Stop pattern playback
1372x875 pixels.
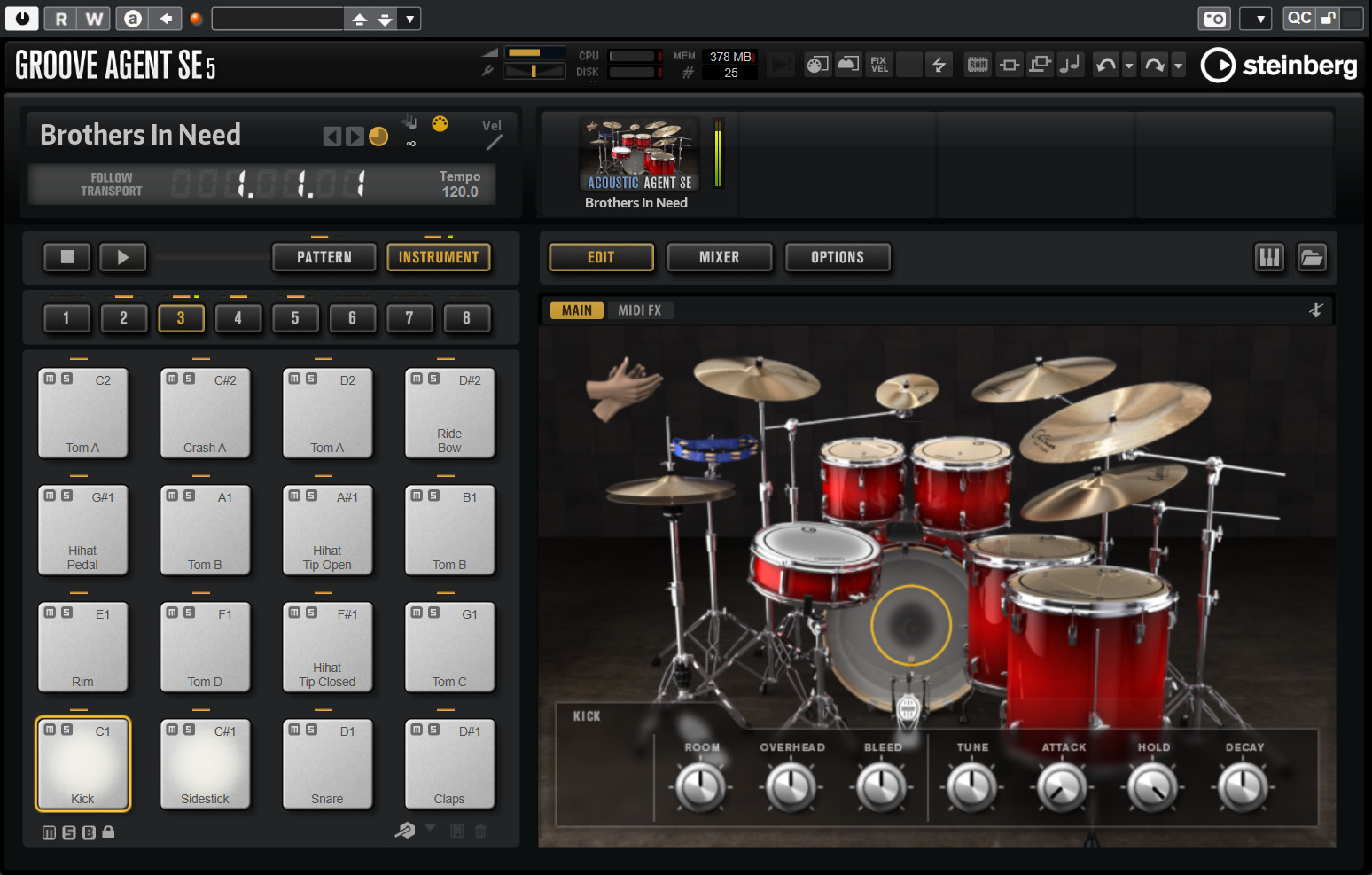(67, 257)
